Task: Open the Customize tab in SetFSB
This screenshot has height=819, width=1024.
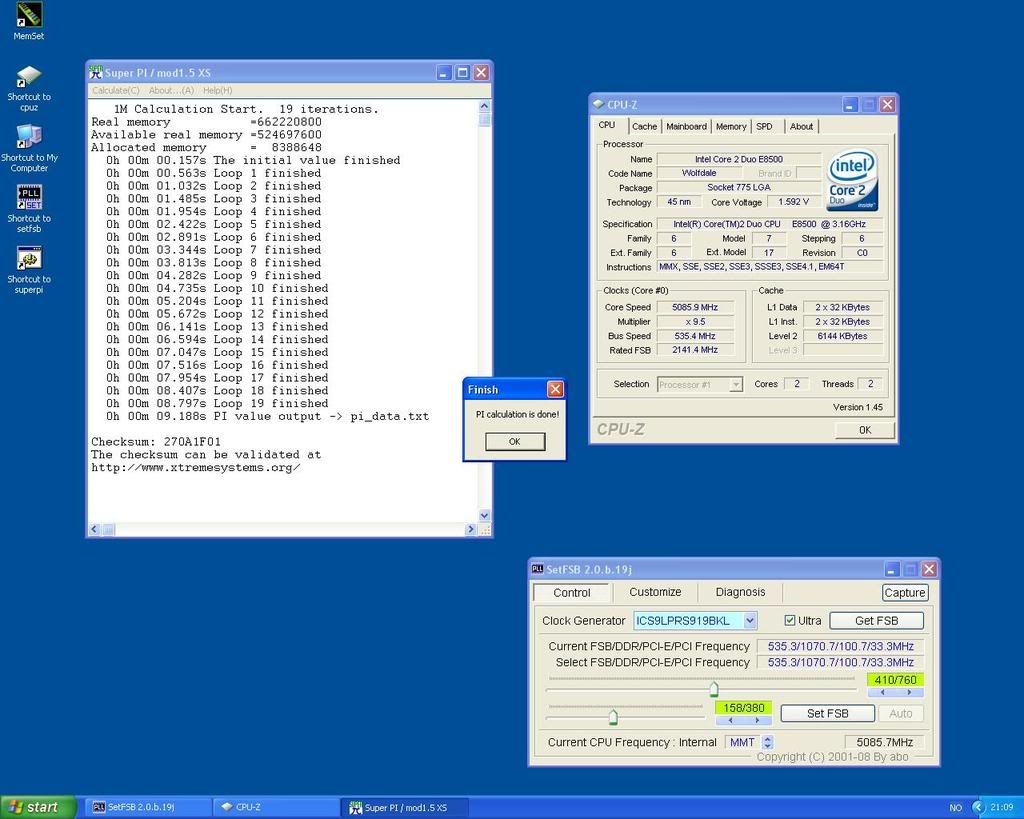Action: point(655,592)
